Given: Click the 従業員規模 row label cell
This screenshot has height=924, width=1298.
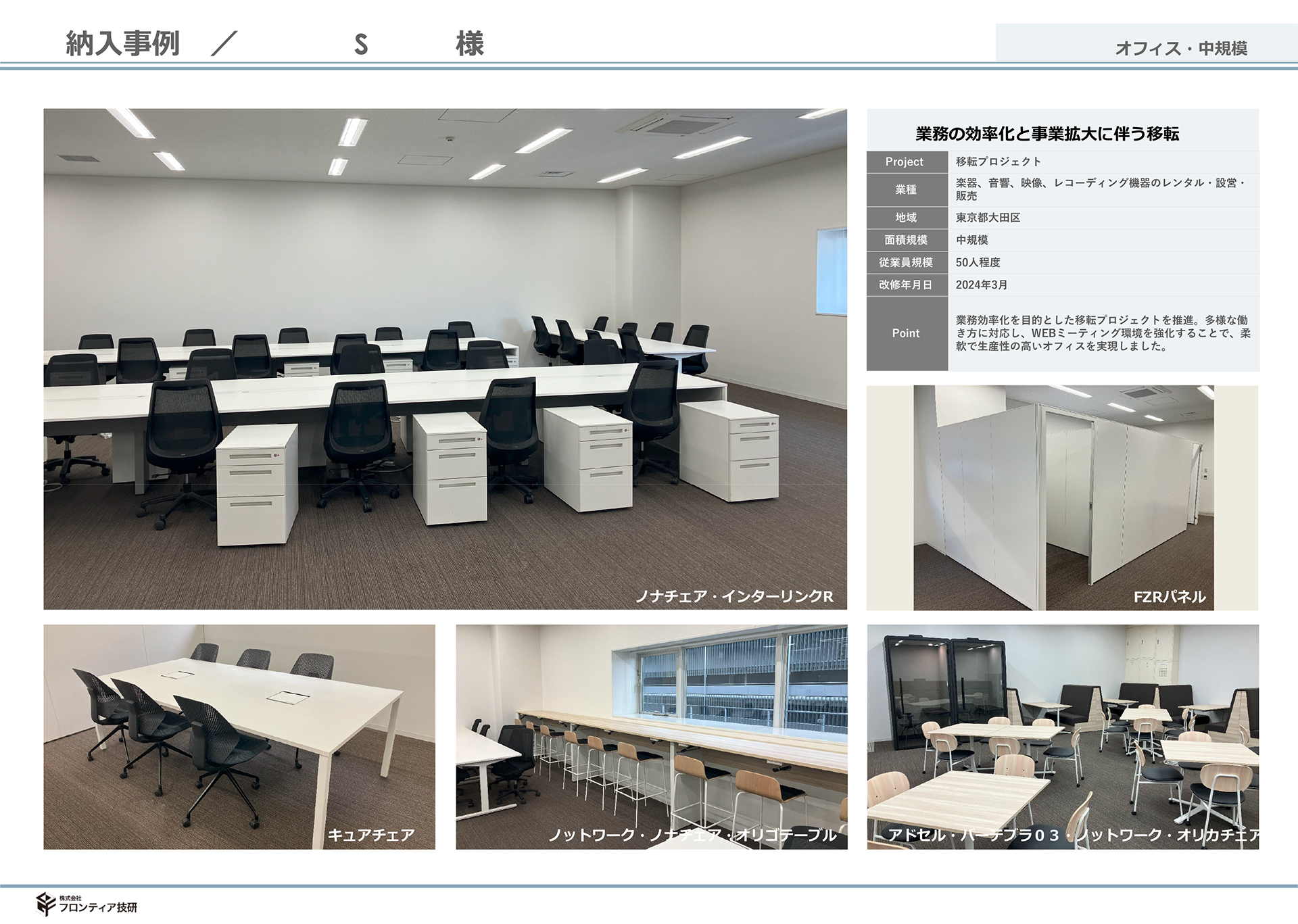Looking at the screenshot, I should 906,262.
